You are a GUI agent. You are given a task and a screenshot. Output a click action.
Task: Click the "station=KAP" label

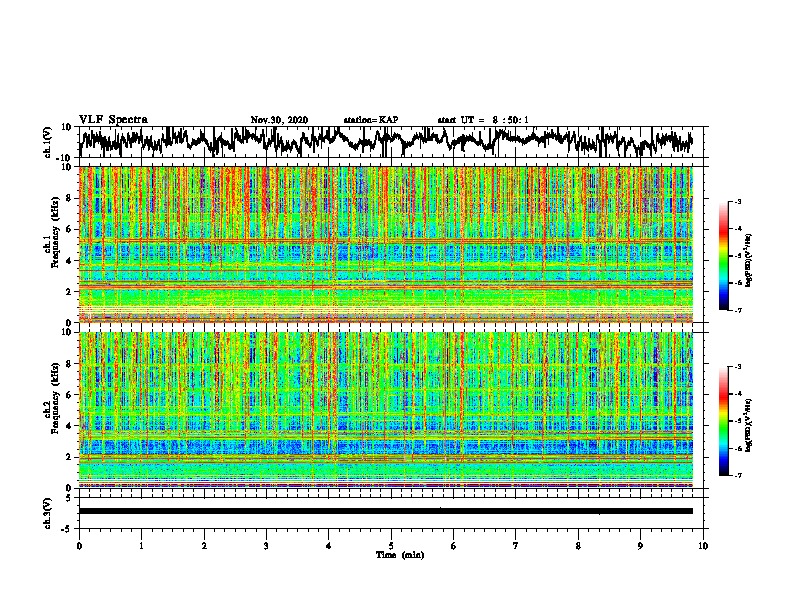[x=371, y=120]
